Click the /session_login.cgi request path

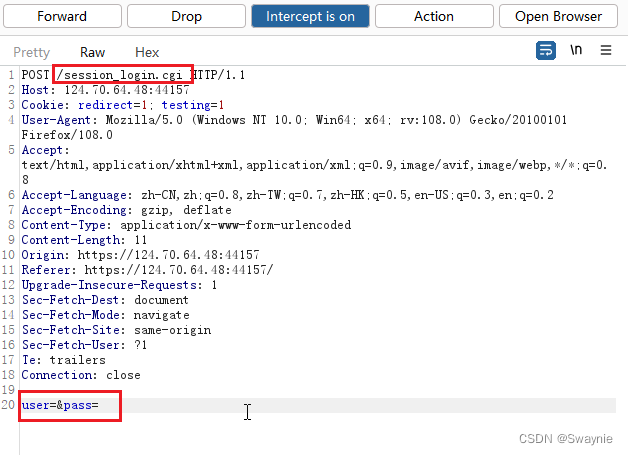(119, 75)
